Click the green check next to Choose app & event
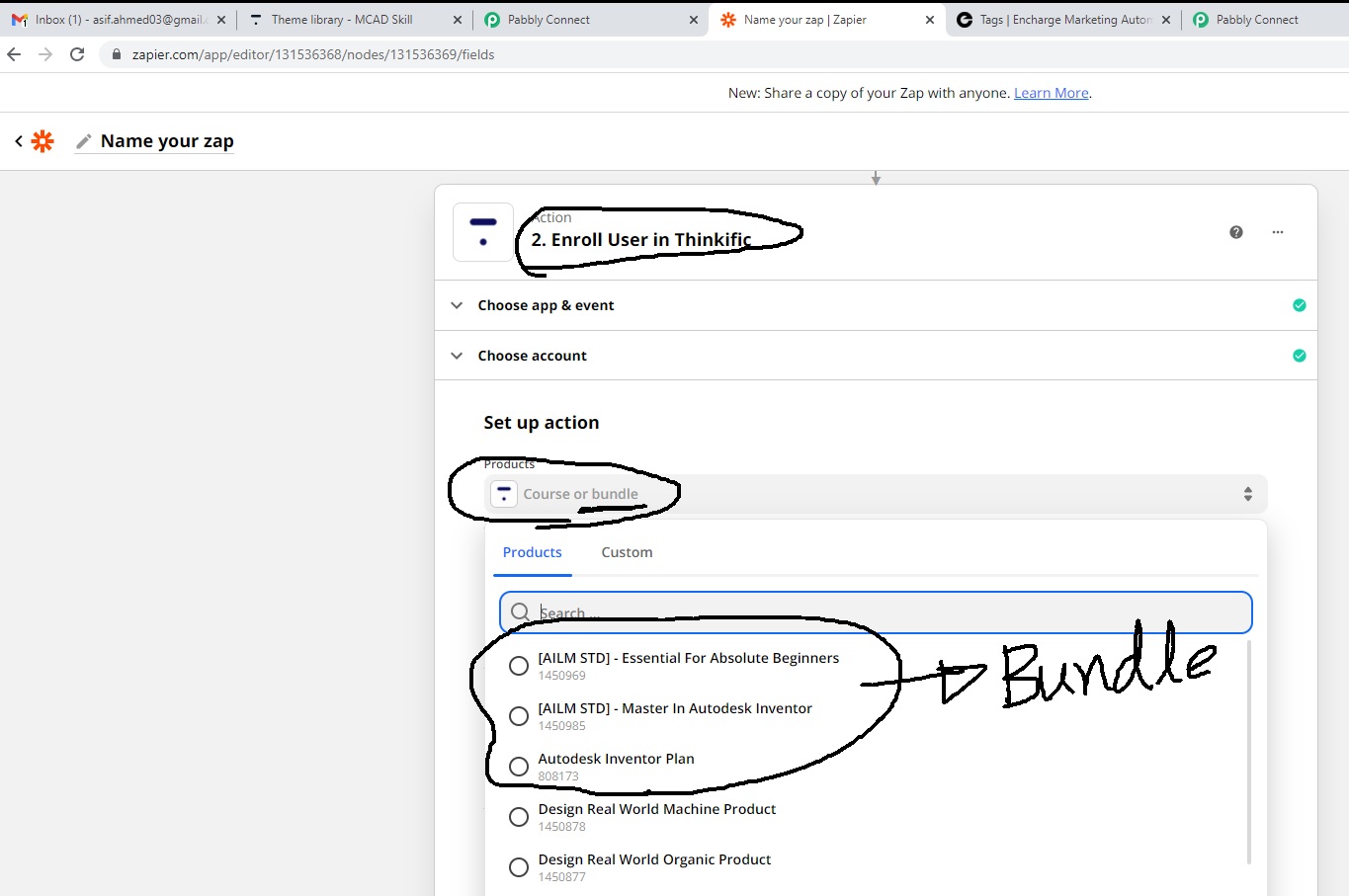Viewport: 1349px width, 896px height. 1300,305
